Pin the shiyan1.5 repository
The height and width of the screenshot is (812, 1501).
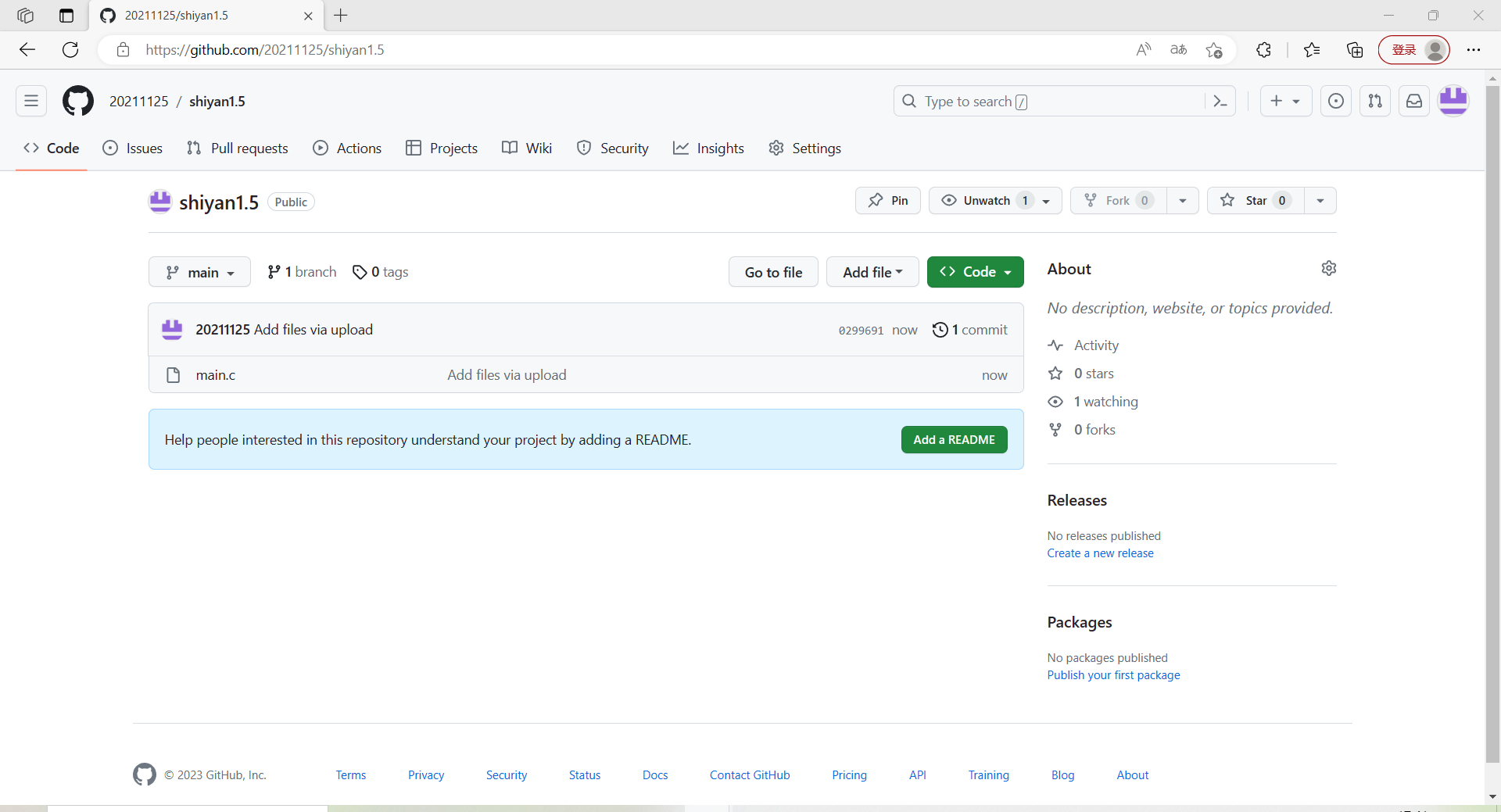887,201
